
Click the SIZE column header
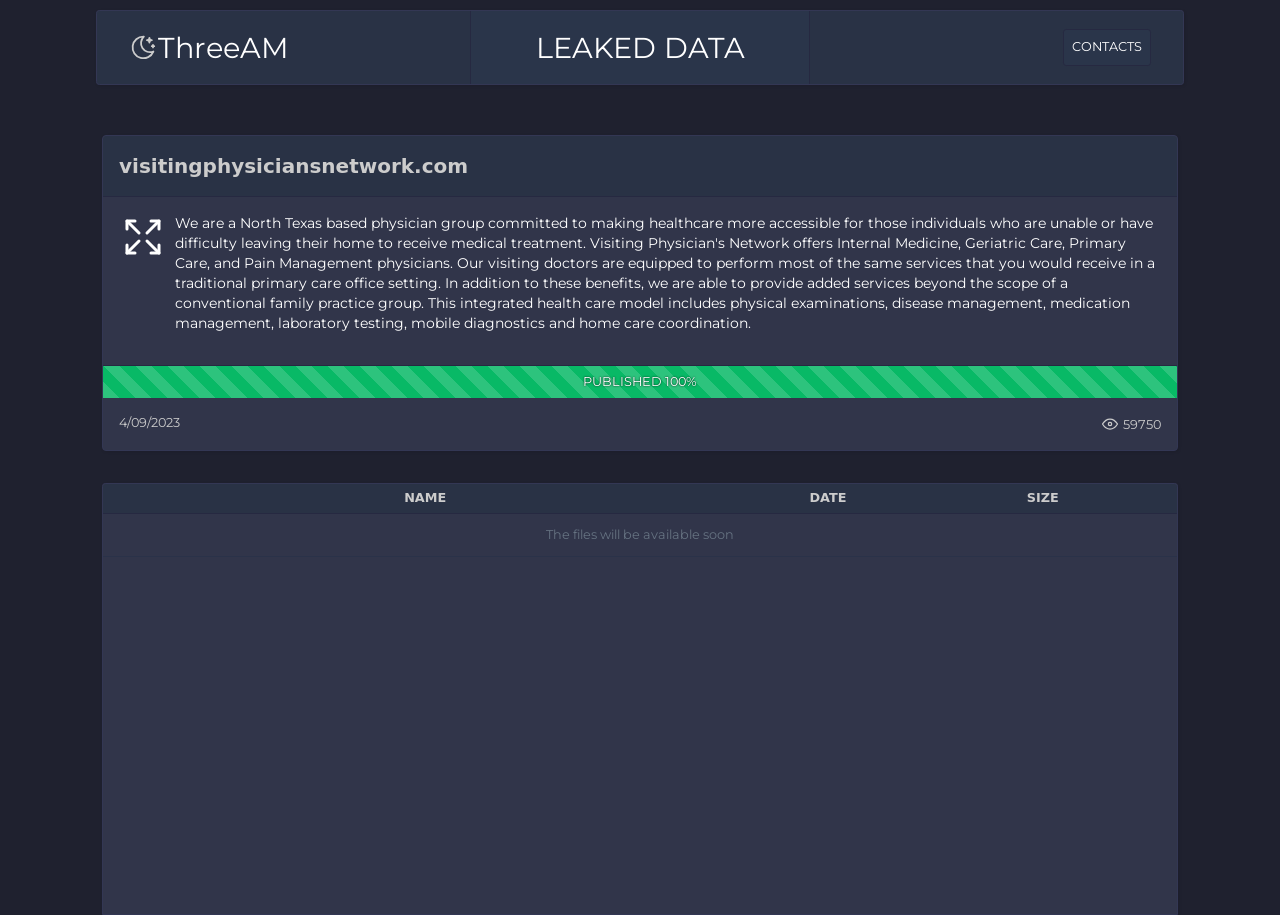pos(1042,498)
